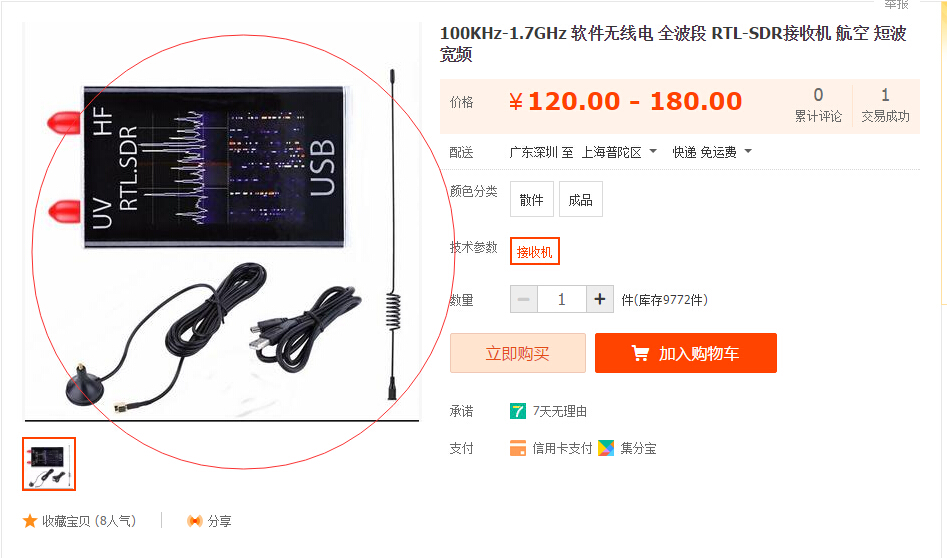
Task: View 交易成功 transaction count
Action: coord(885,105)
